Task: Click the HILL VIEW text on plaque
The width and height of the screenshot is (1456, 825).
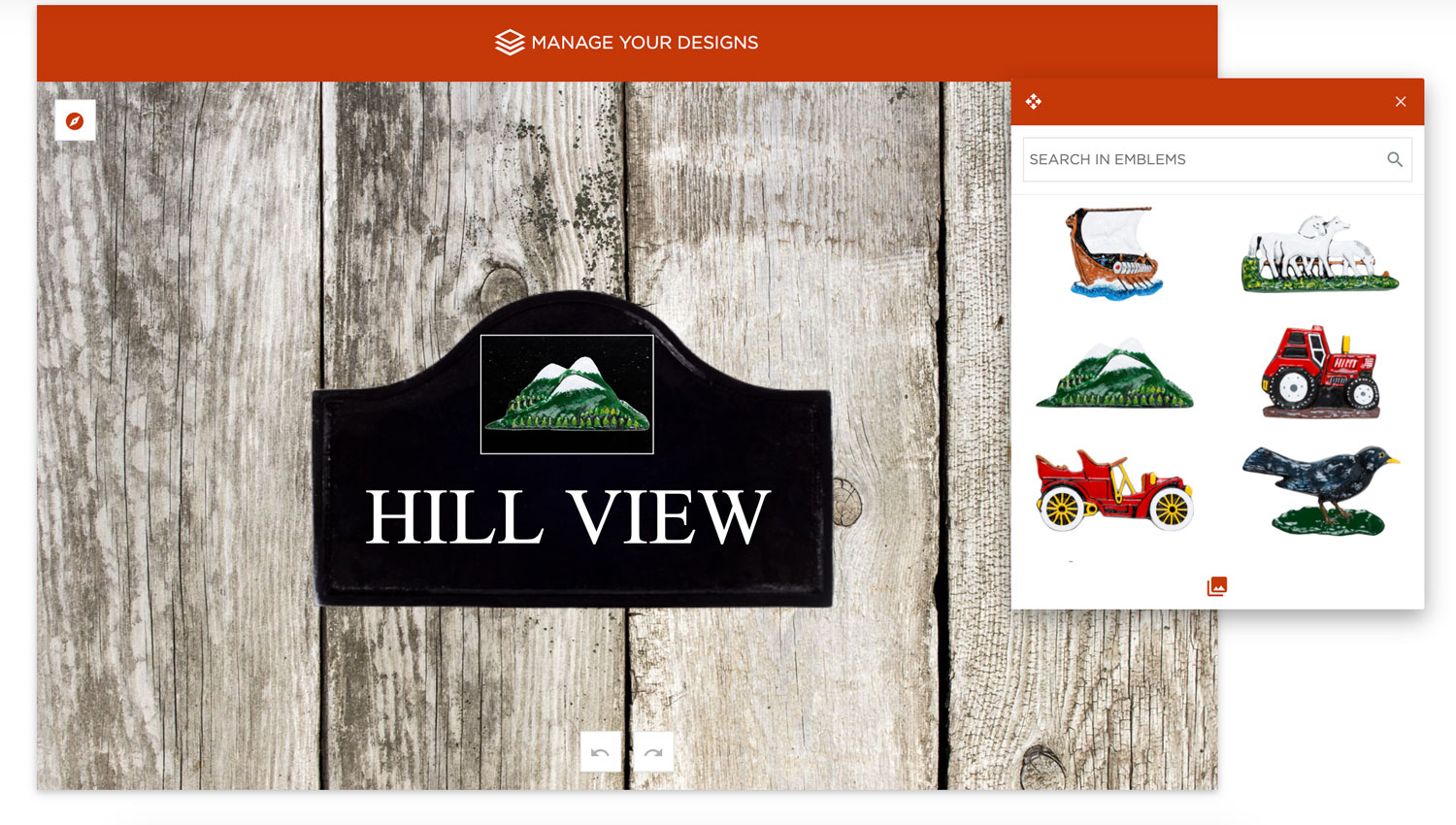Action: click(x=568, y=516)
